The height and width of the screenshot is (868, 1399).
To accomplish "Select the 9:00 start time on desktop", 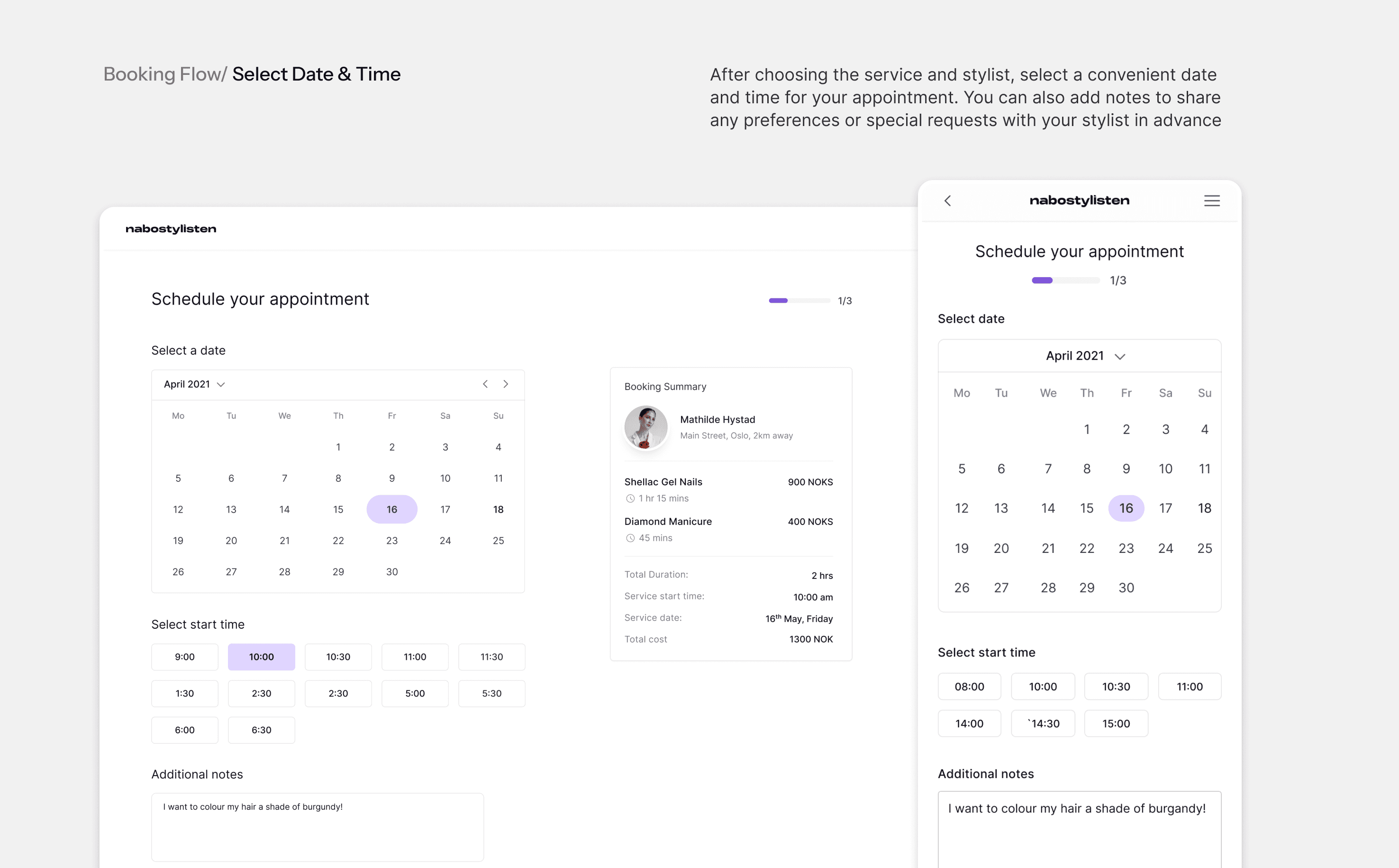I will 185,657.
